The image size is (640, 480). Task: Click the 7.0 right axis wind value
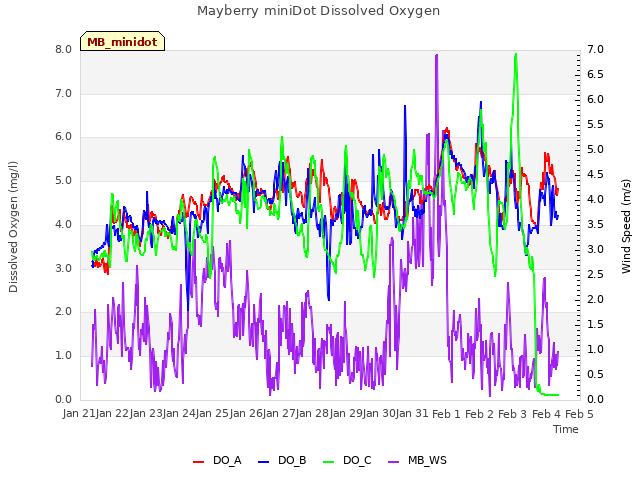point(596,50)
